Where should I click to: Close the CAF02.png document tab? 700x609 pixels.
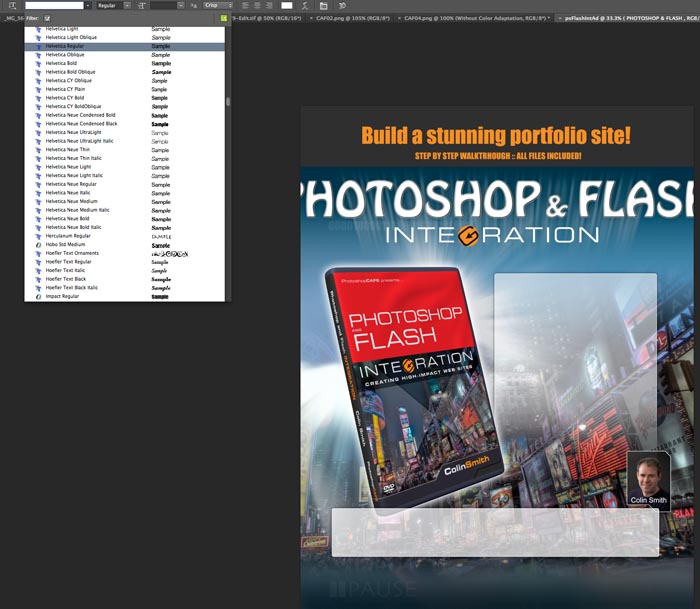click(x=311, y=18)
